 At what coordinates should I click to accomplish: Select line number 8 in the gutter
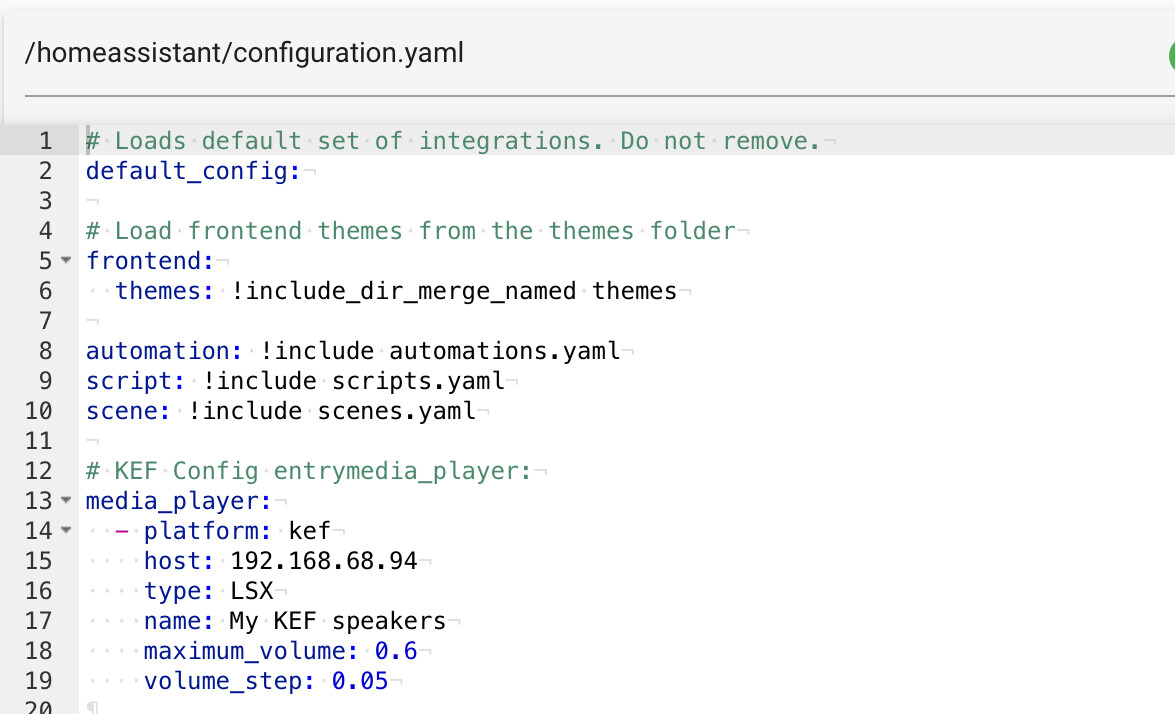pyautogui.click(x=44, y=351)
